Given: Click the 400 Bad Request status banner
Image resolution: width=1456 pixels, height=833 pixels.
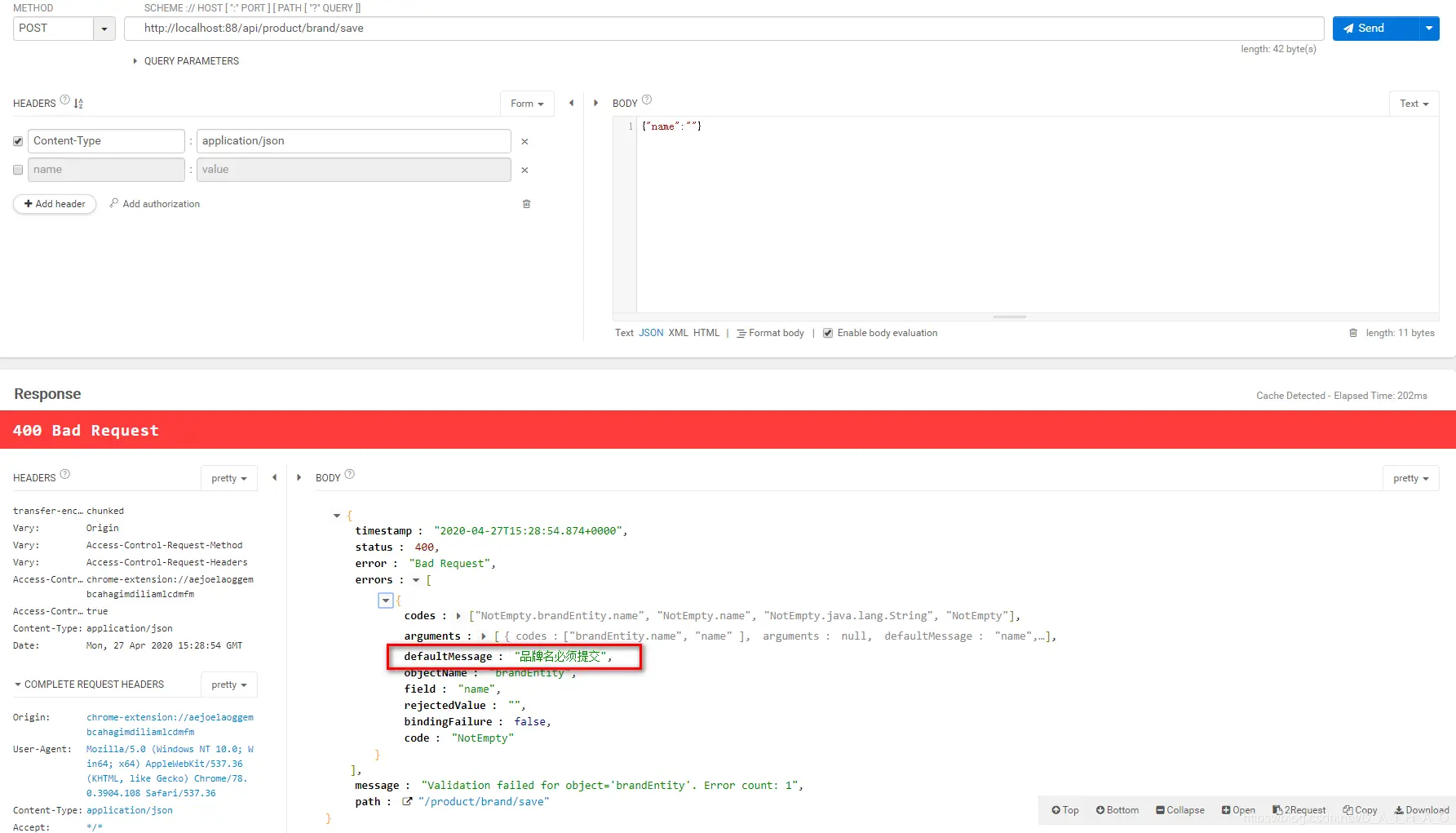Looking at the screenshot, I should (x=728, y=430).
